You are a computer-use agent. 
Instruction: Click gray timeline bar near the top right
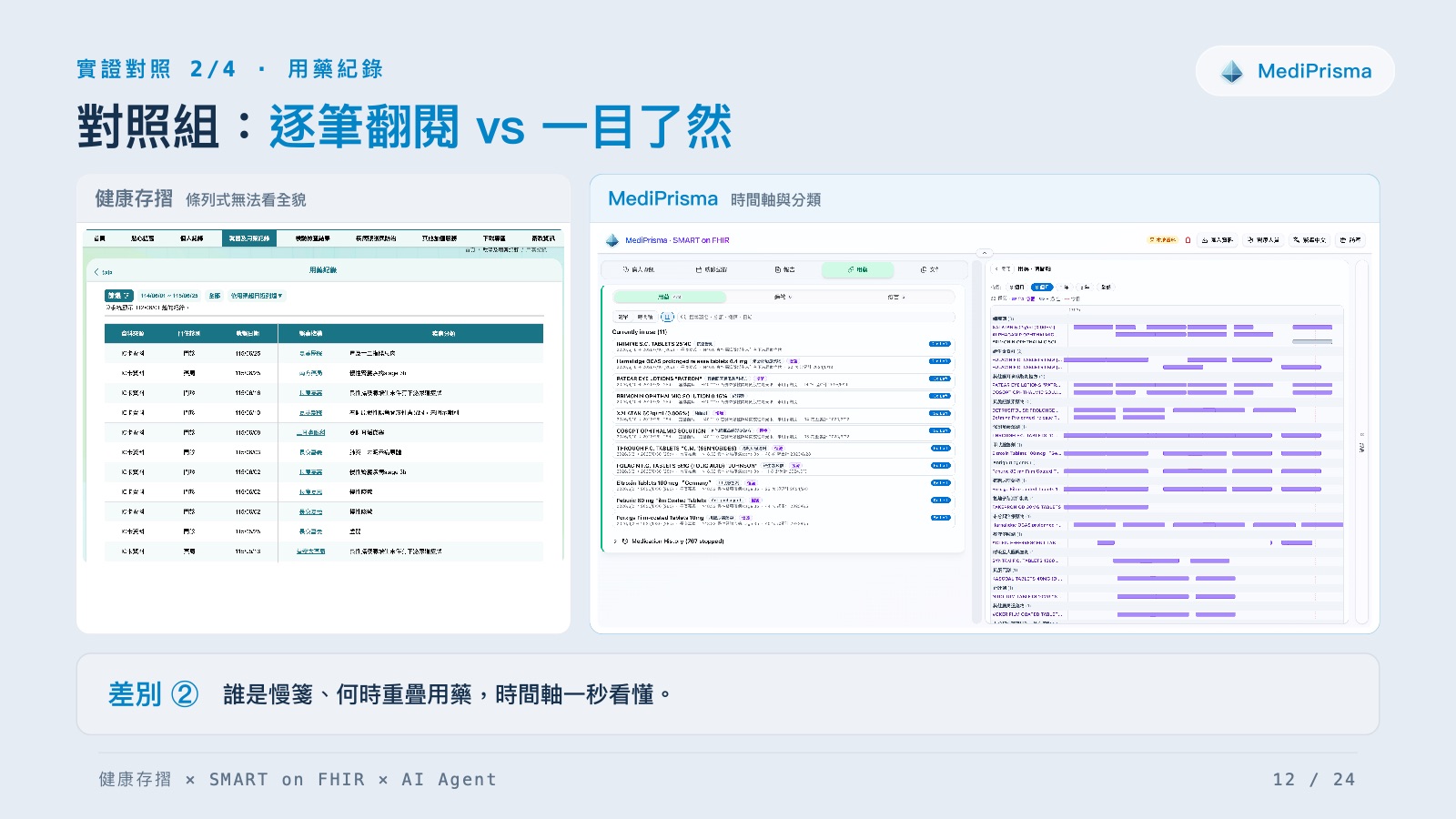pos(1312,341)
